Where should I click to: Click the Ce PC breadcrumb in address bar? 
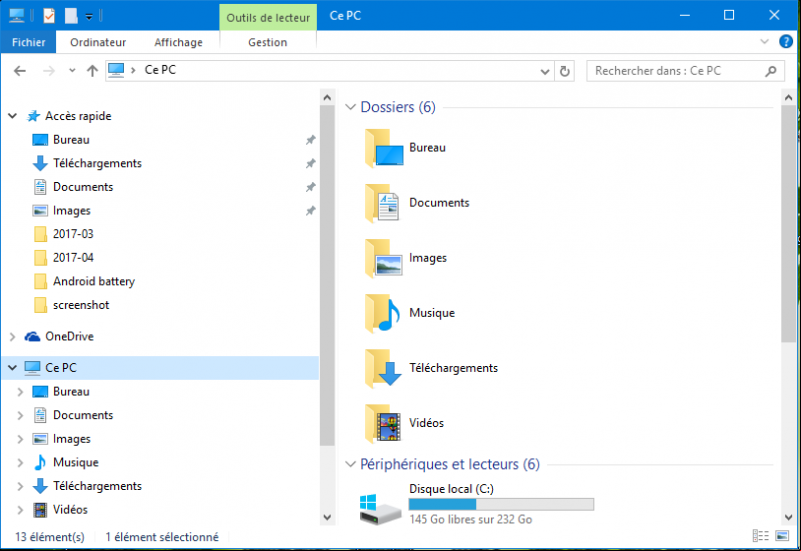160,70
